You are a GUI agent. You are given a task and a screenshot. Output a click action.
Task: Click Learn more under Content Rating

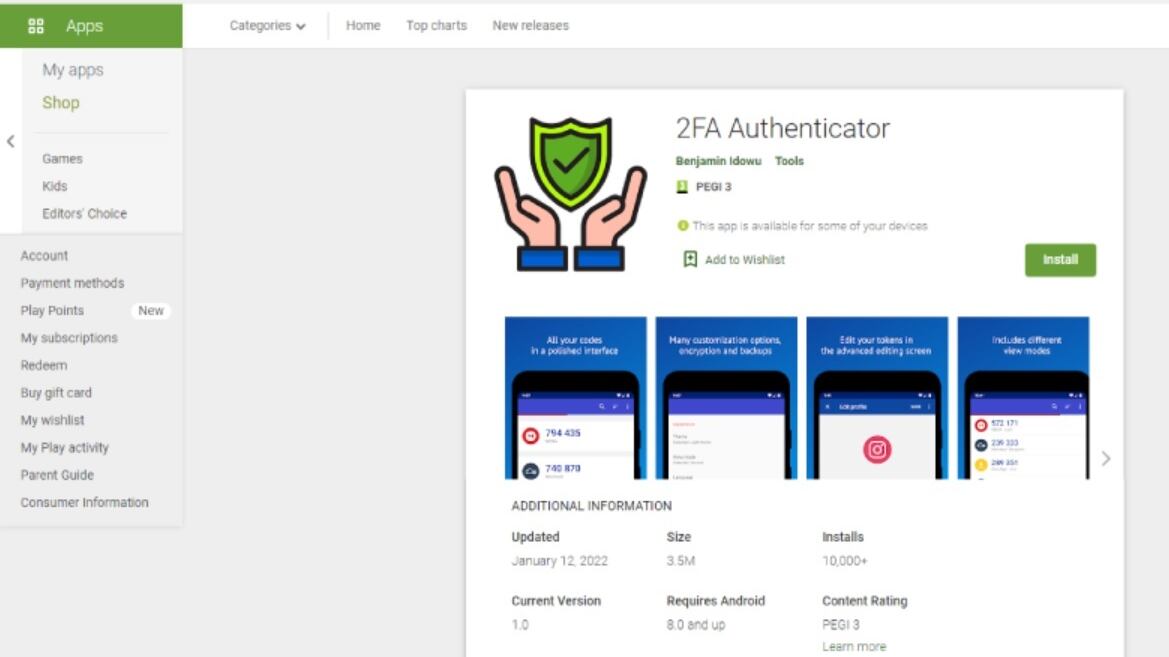[854, 647]
